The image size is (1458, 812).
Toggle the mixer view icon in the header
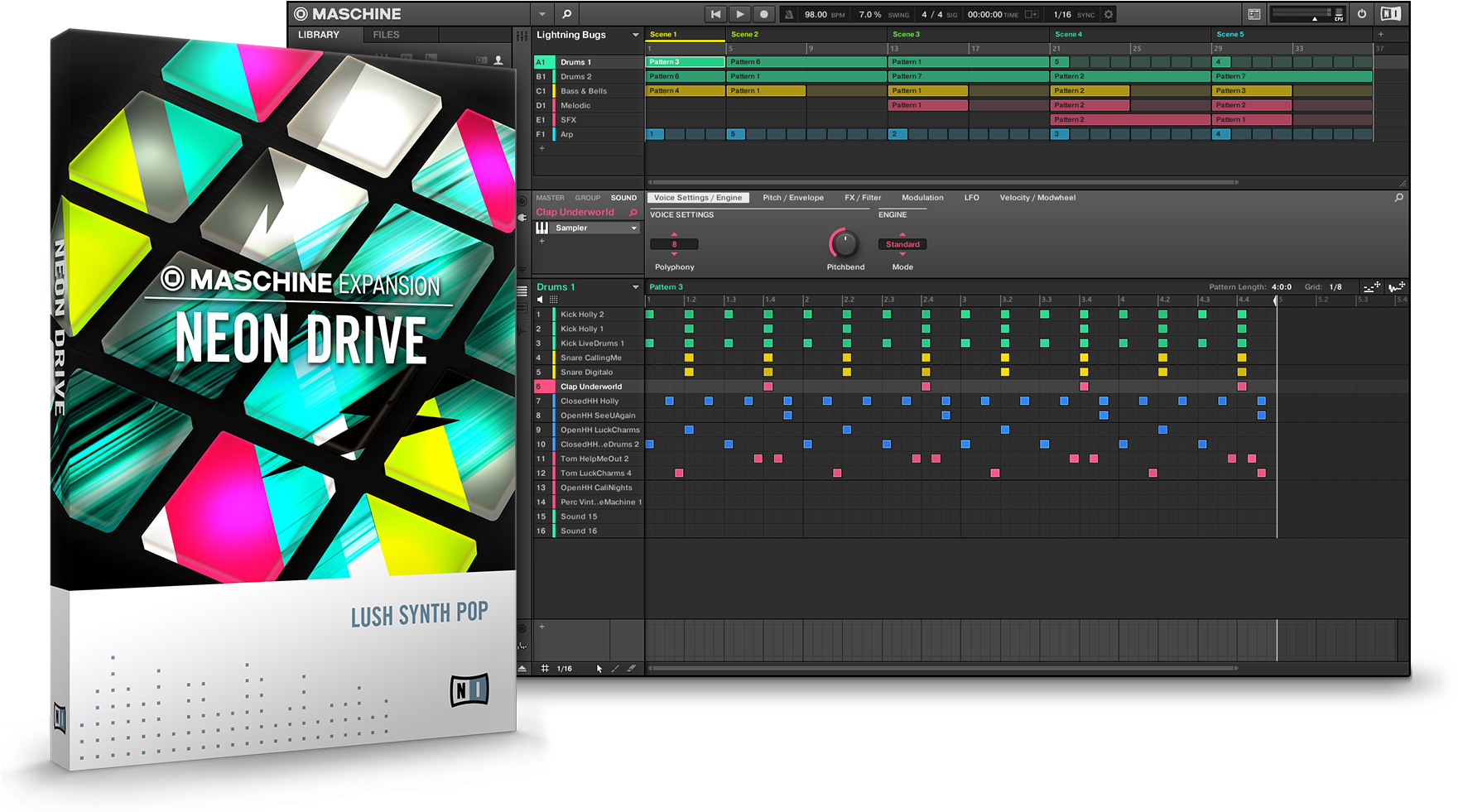[x=1254, y=14]
